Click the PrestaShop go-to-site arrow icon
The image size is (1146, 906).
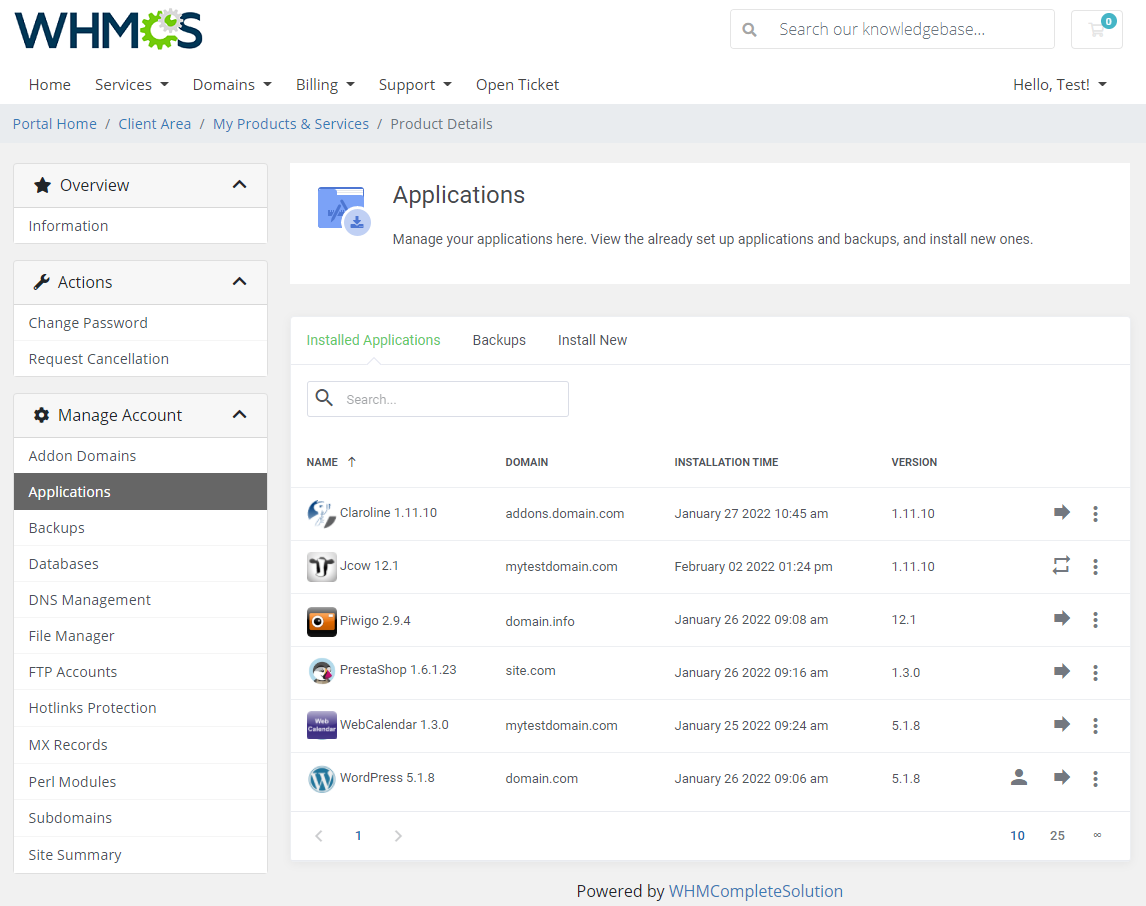click(x=1062, y=672)
